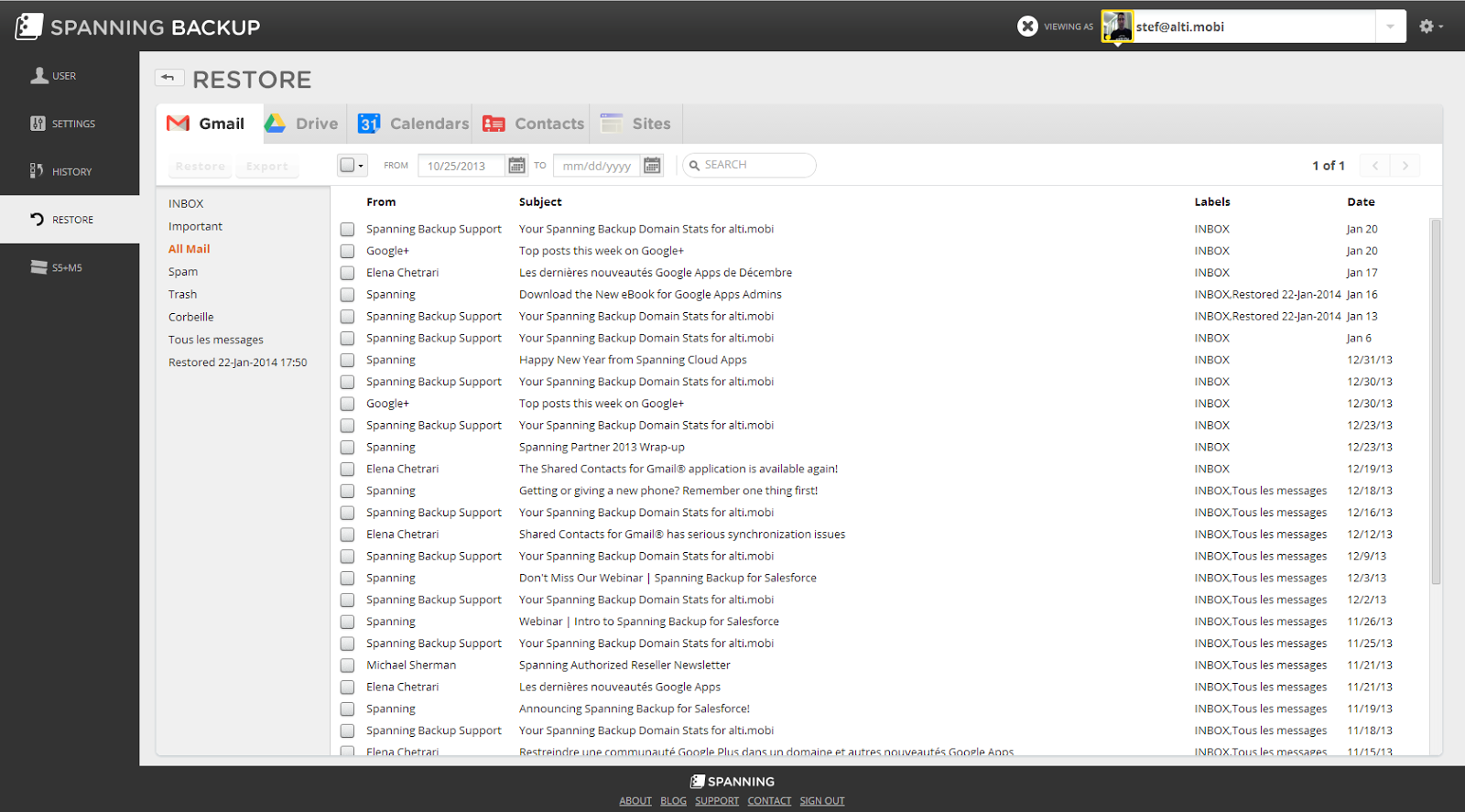Select the All Mail label

pos(189,249)
